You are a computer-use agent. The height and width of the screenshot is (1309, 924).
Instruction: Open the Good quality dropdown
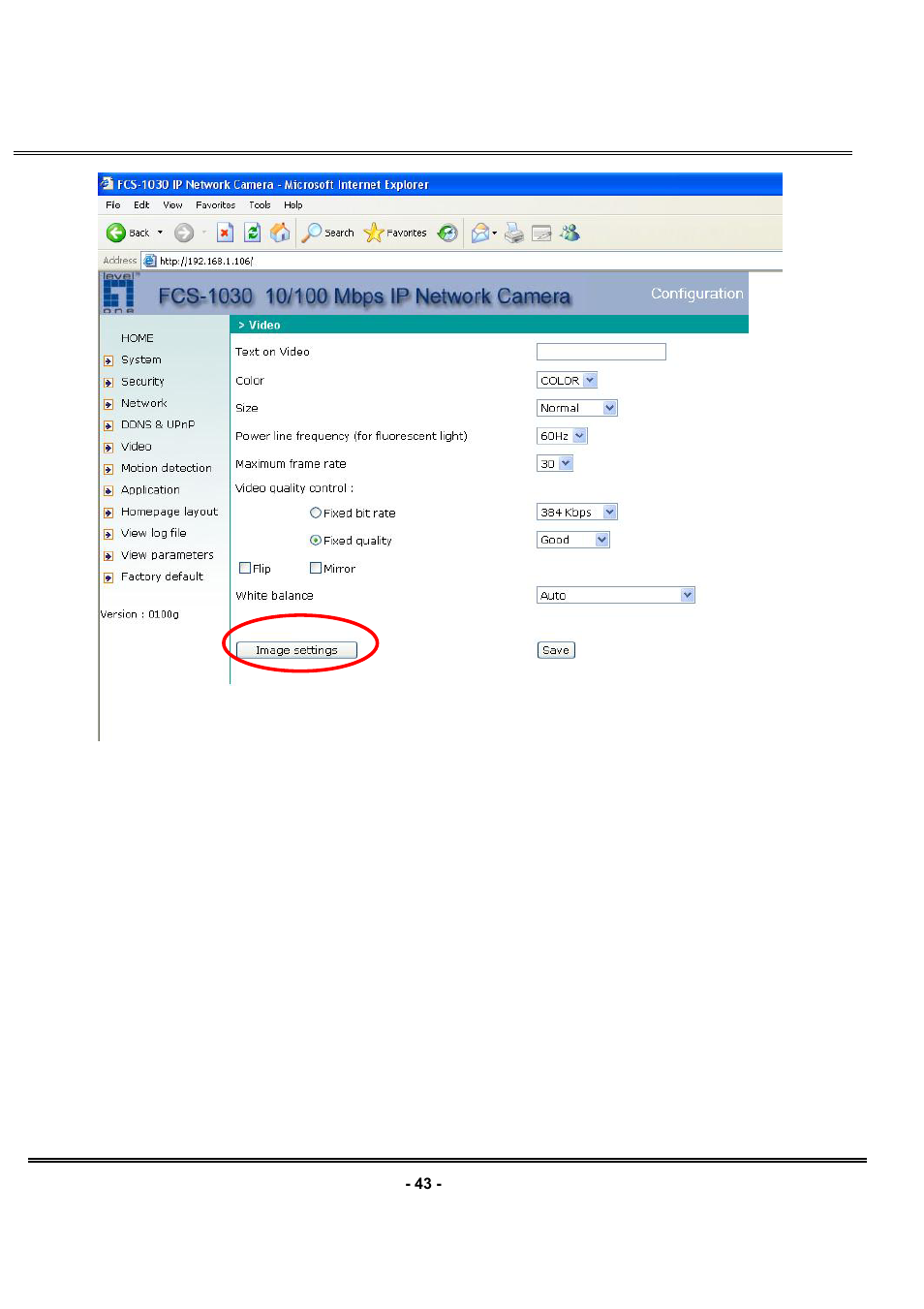click(573, 540)
